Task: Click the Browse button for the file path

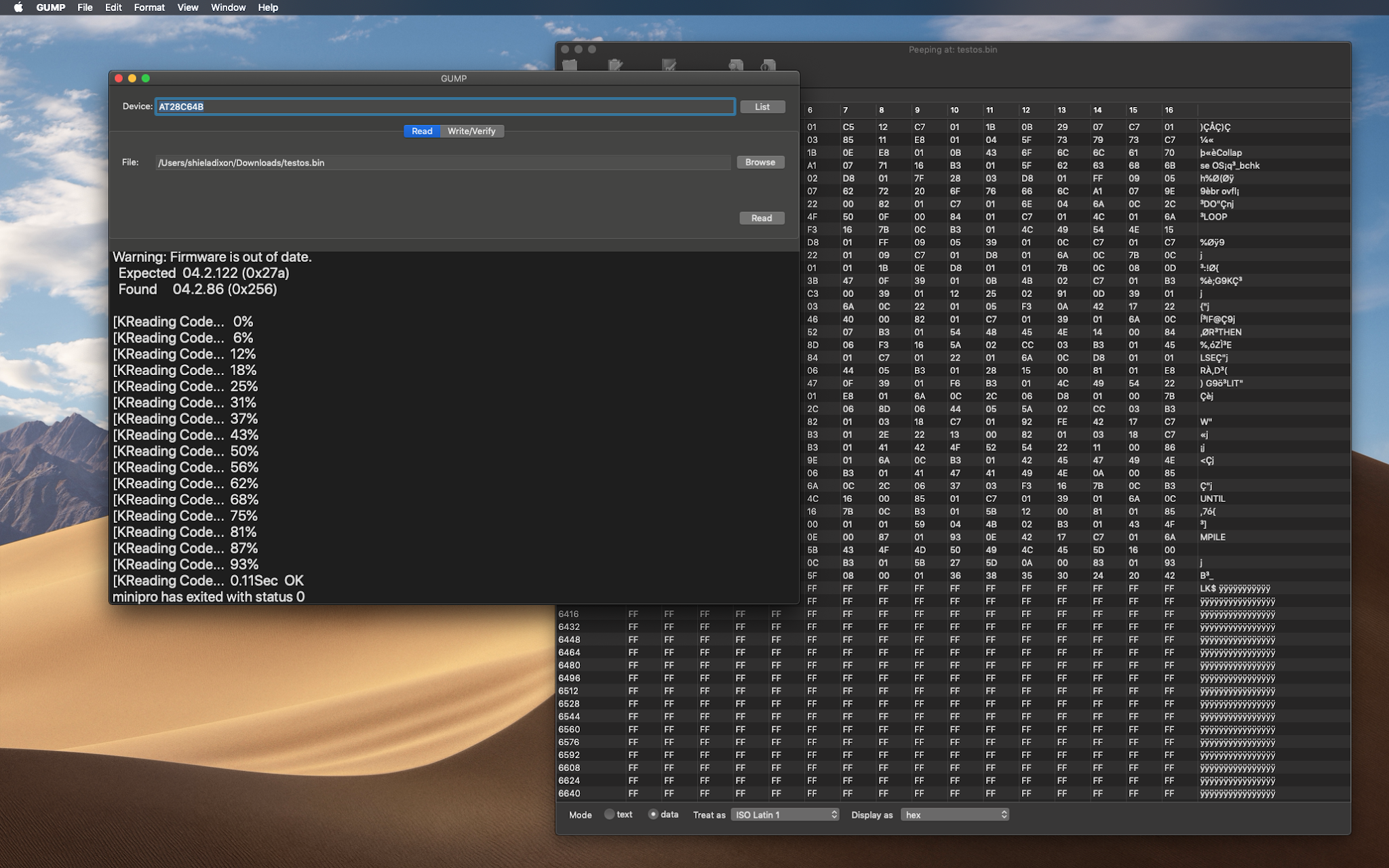Action: pos(760,162)
